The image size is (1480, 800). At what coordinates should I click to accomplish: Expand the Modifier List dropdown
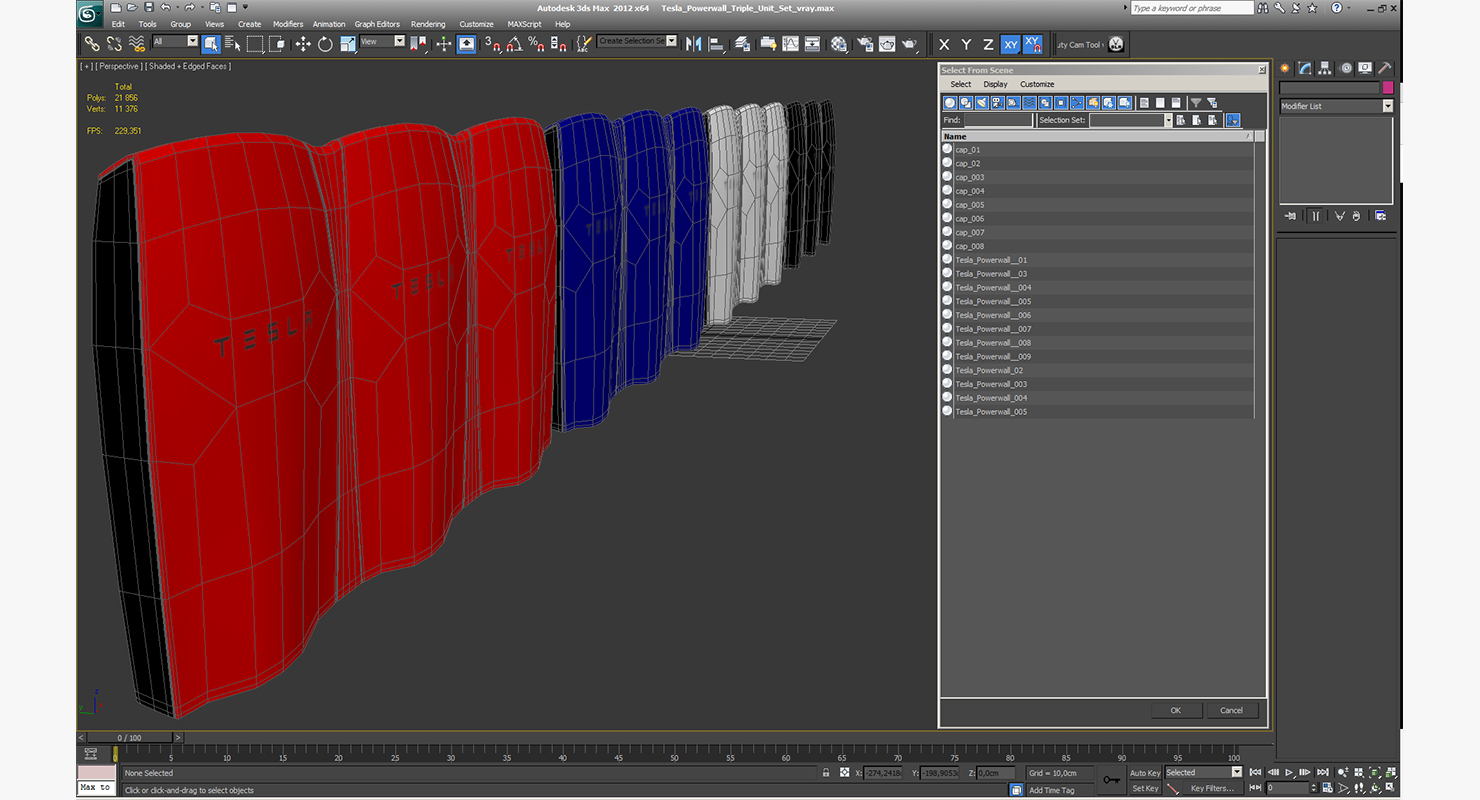(x=1336, y=106)
